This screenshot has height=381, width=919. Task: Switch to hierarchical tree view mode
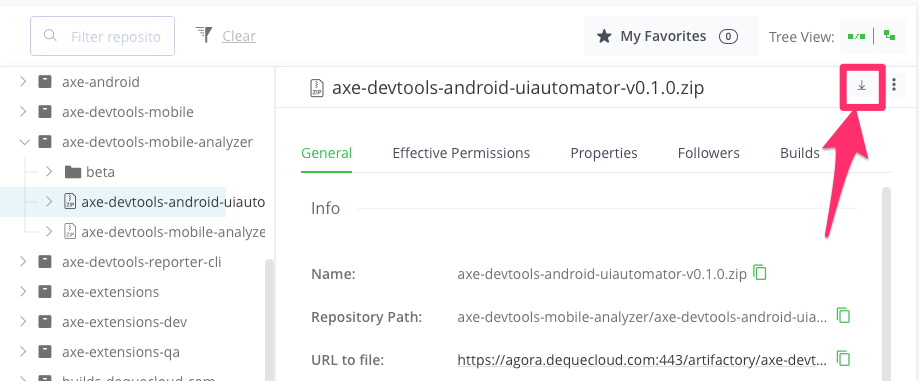(x=890, y=36)
